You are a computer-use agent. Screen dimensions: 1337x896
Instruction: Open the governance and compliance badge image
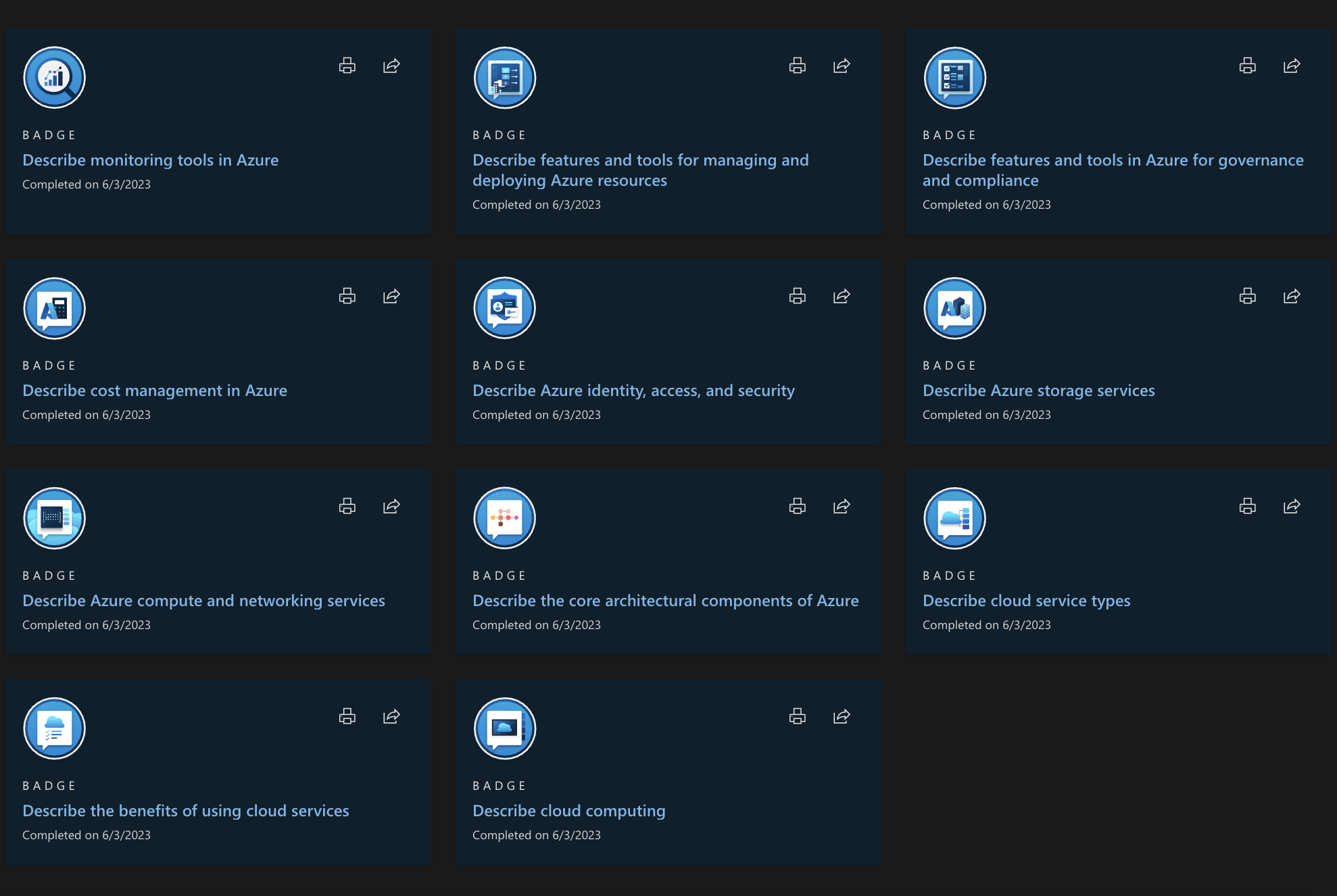coord(954,78)
